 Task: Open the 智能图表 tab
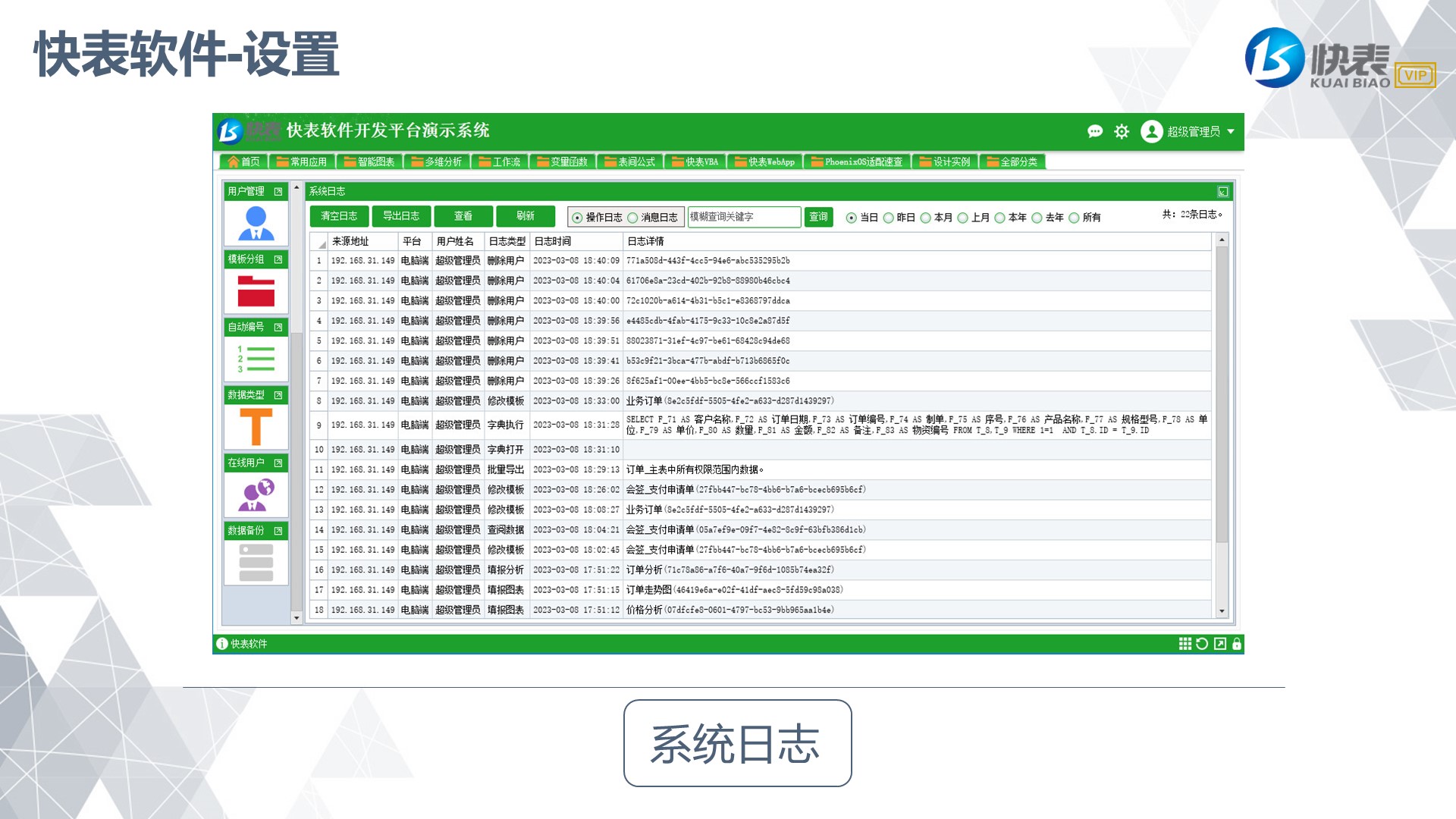tap(369, 162)
